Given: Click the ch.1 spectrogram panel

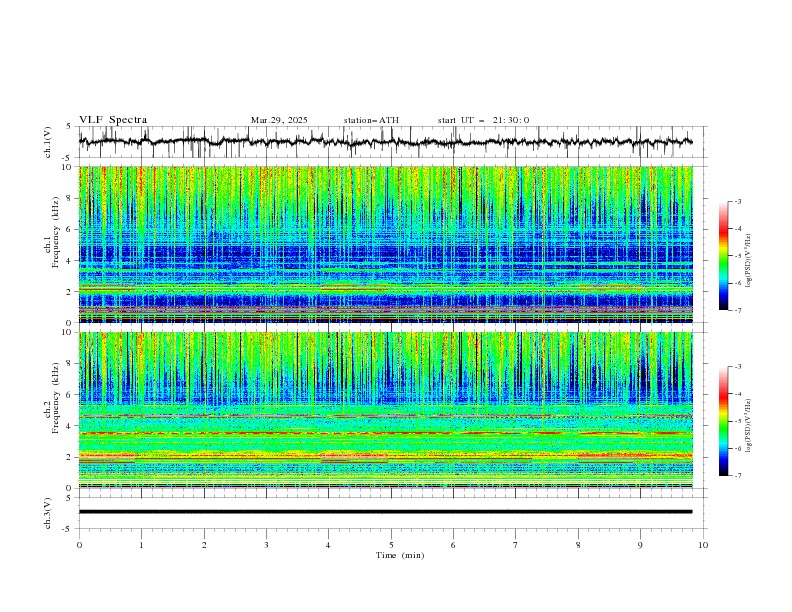Looking at the screenshot, I should (386, 244).
